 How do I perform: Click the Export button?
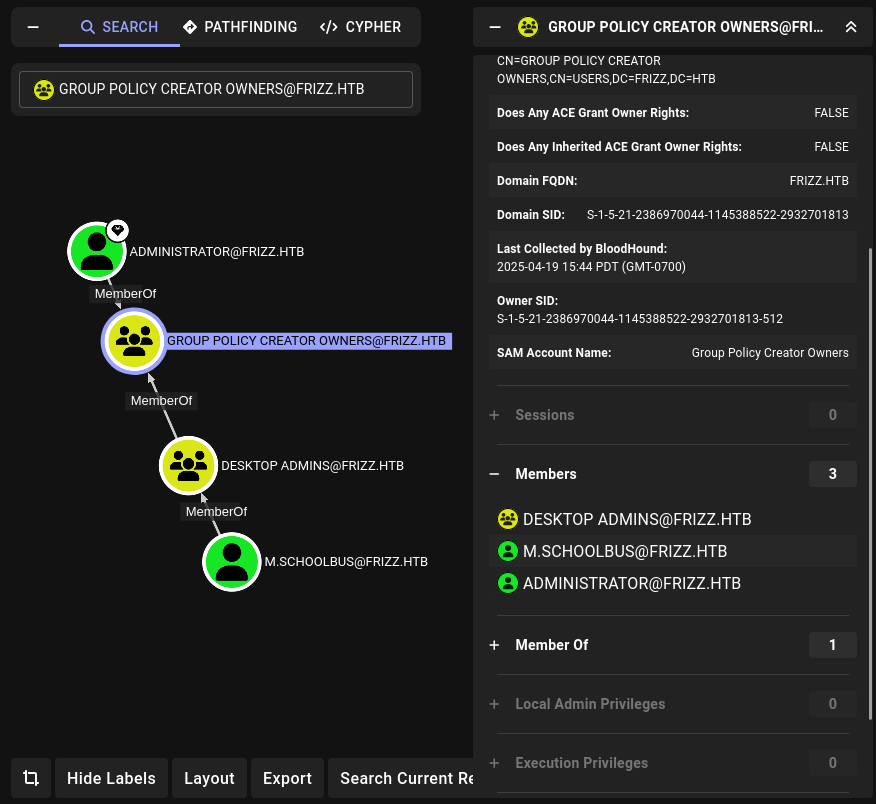287,778
